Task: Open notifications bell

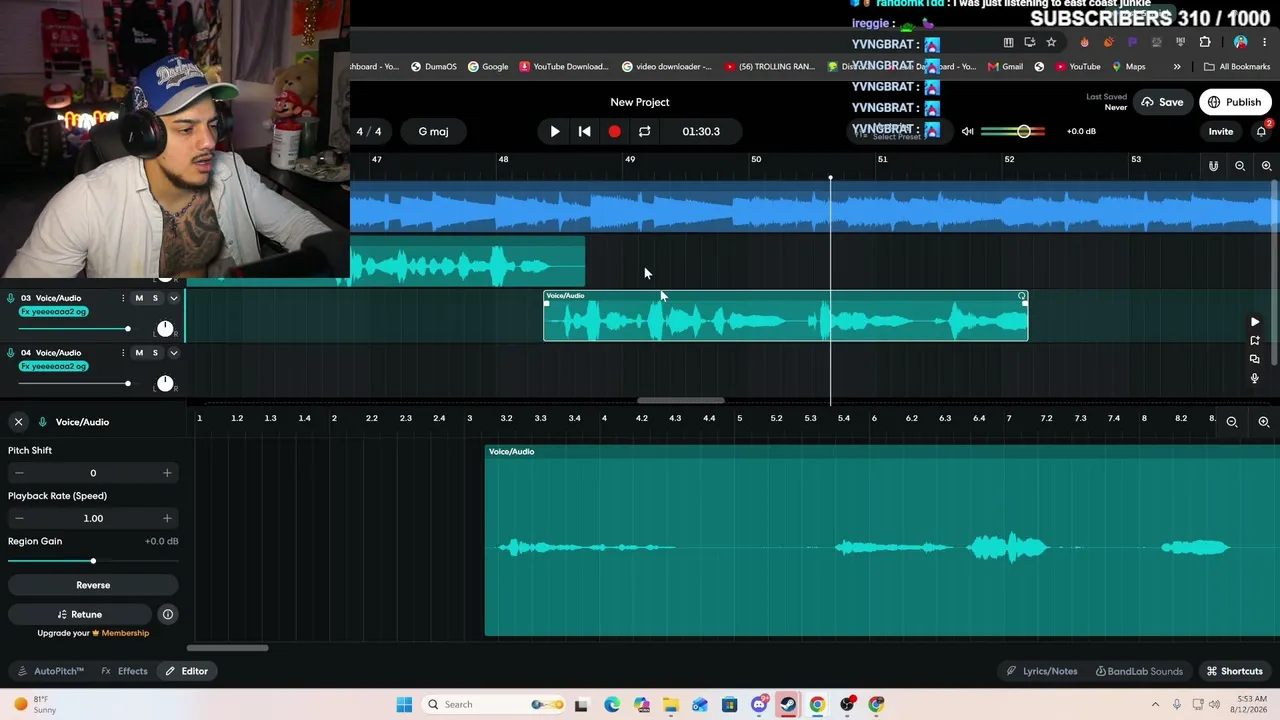Action: 1261,131
